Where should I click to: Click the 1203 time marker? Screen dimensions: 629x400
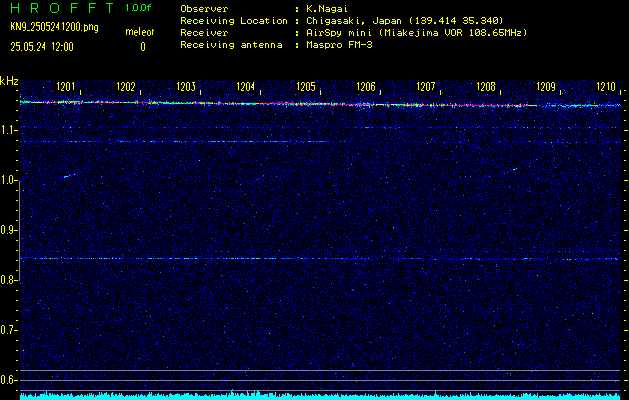click(x=186, y=87)
